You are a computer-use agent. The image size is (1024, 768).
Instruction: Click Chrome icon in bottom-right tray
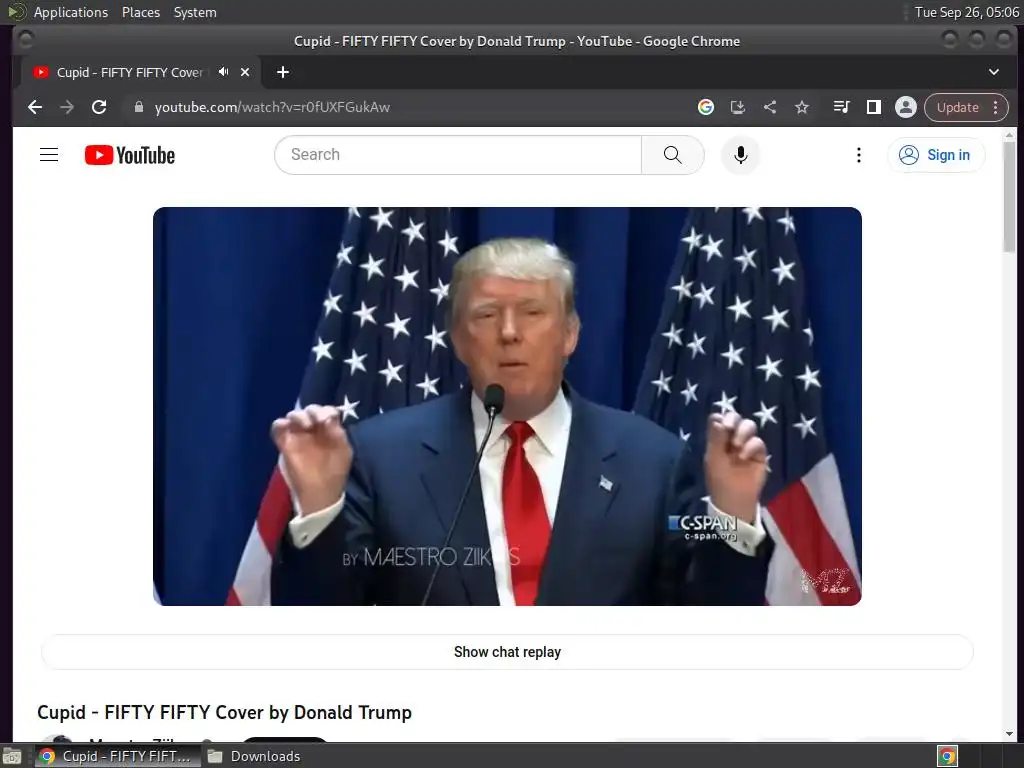(948, 756)
